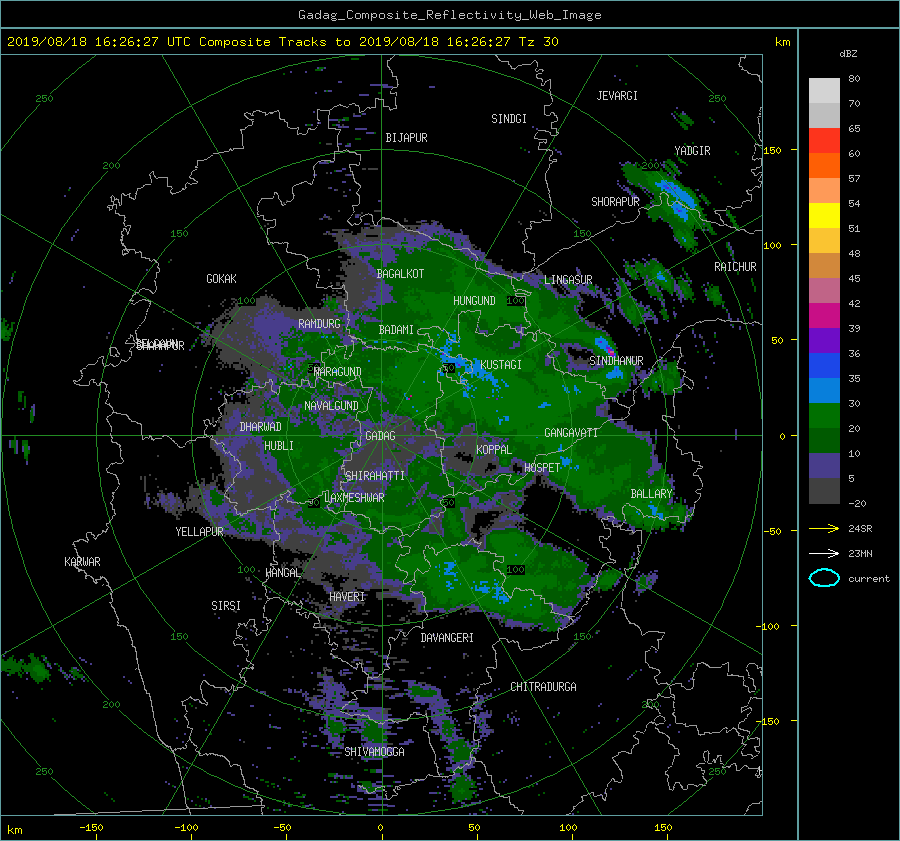
Task: Pick the dark gray -20 to 5 dBZ swatch
Action: [824, 490]
